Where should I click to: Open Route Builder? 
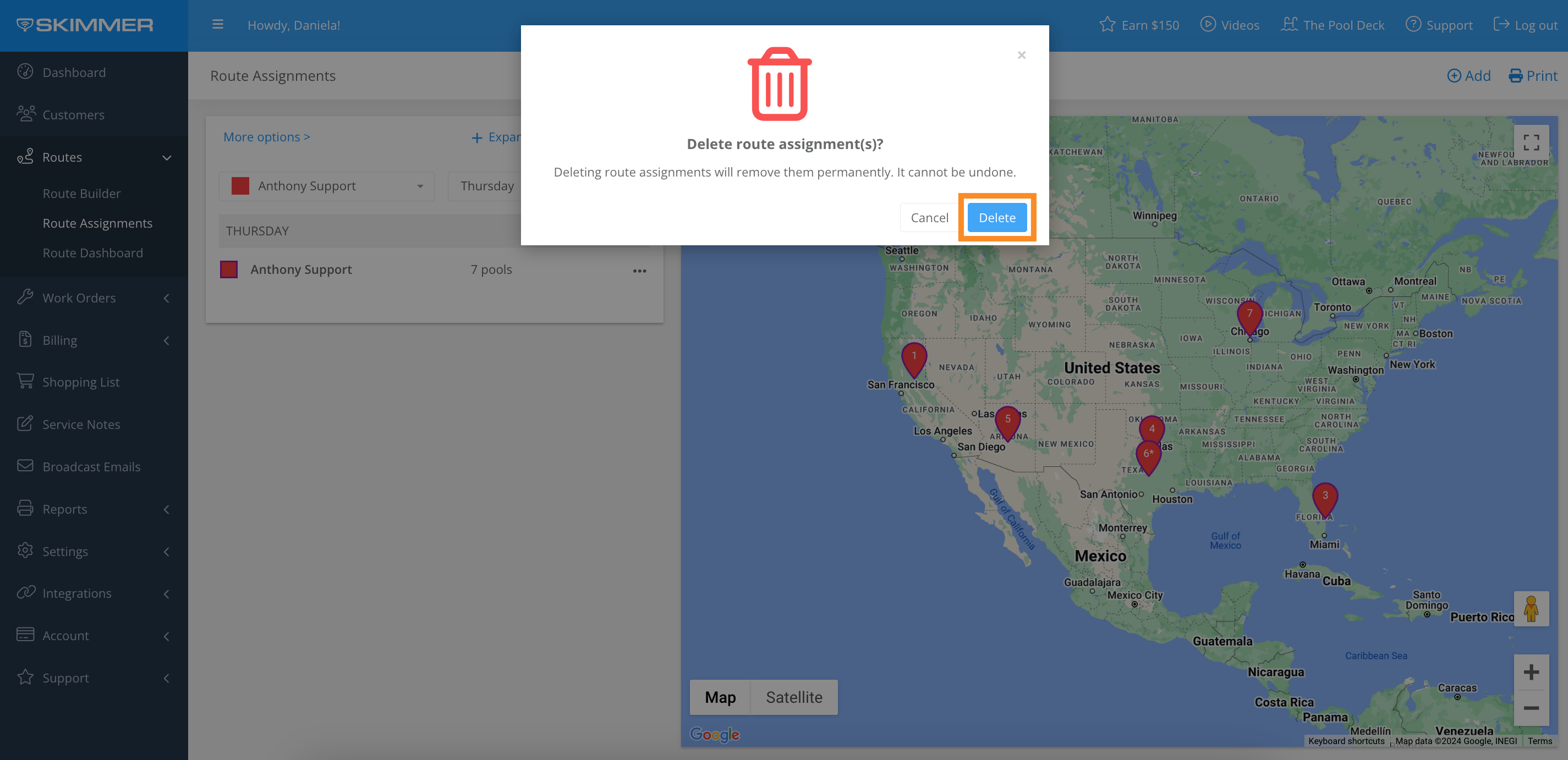(x=81, y=193)
